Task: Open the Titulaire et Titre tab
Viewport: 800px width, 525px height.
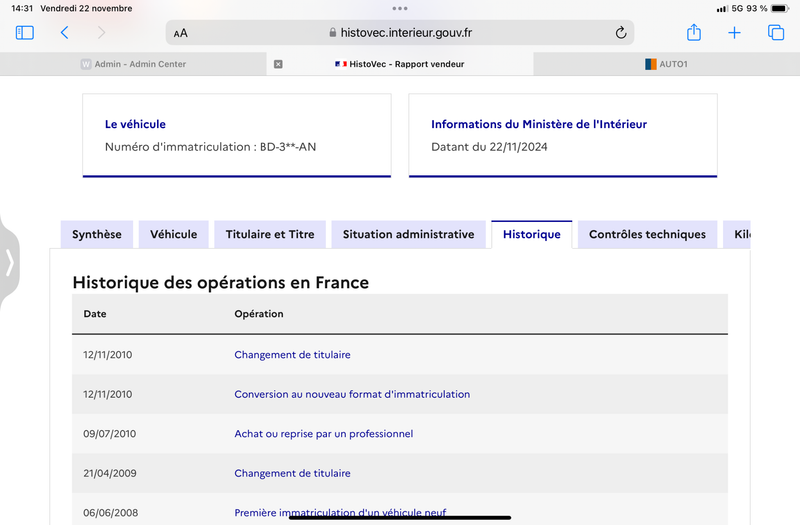Action: click(270, 235)
